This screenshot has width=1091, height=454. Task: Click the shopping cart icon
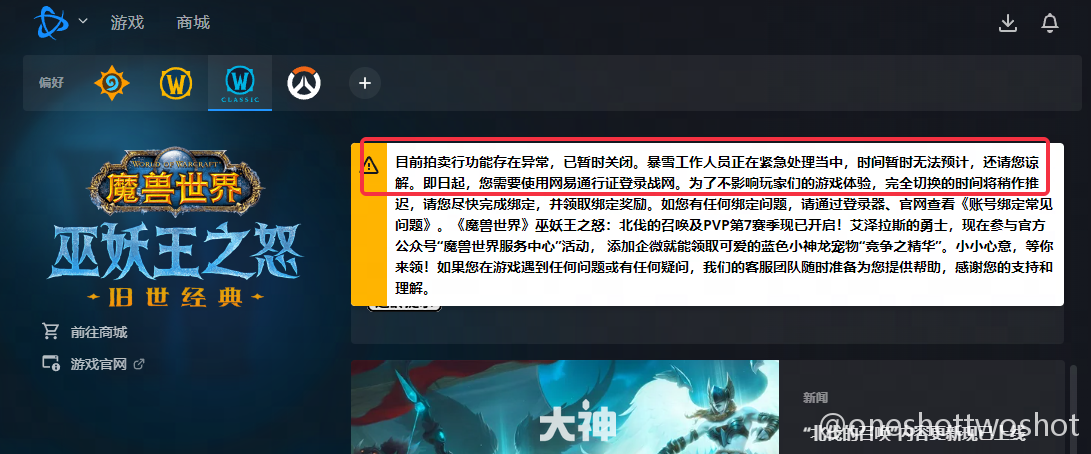[x=51, y=331]
